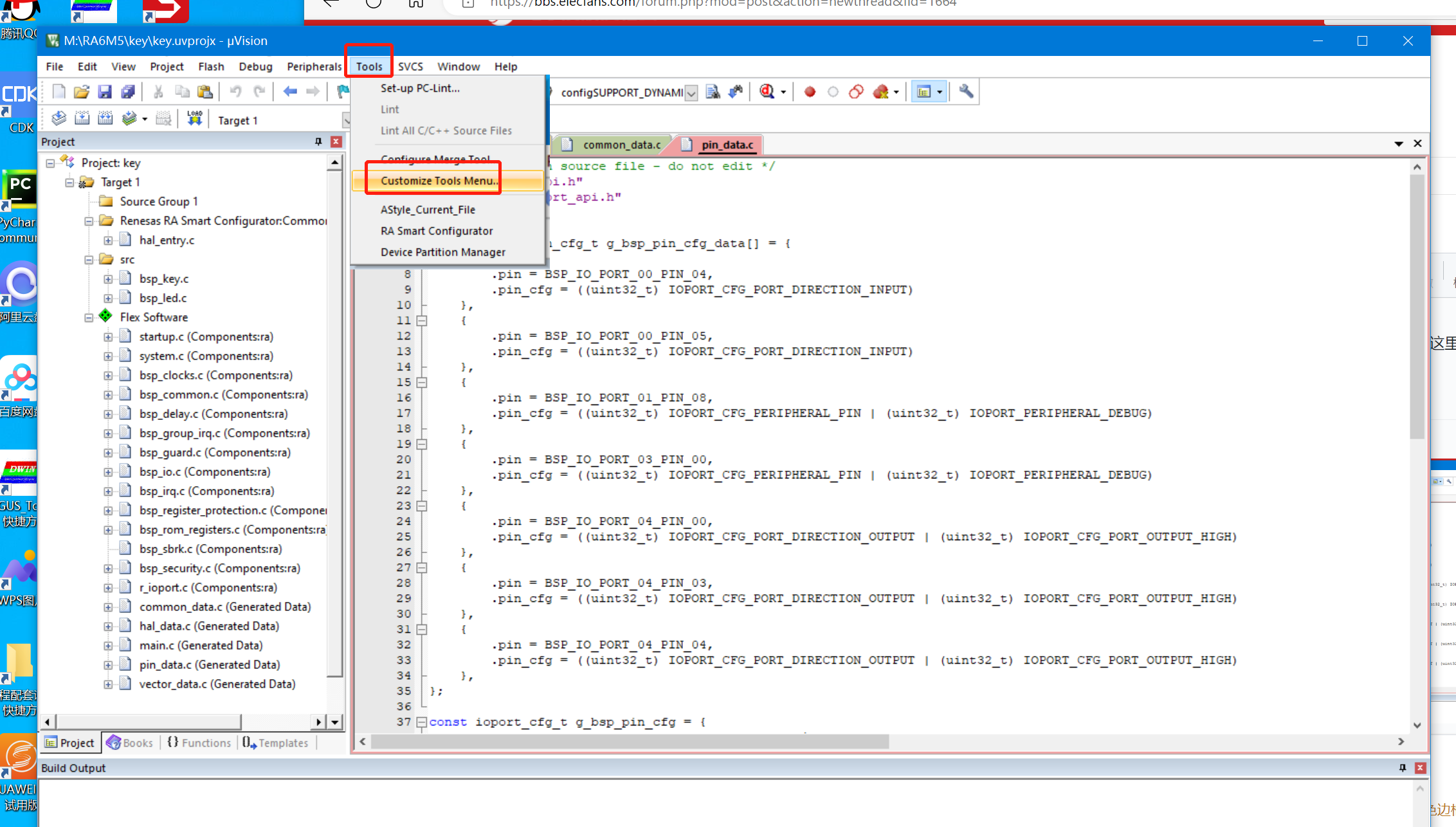The width and height of the screenshot is (1456, 827).
Task: Click the LOAD download-to-flash icon
Action: [x=194, y=119]
